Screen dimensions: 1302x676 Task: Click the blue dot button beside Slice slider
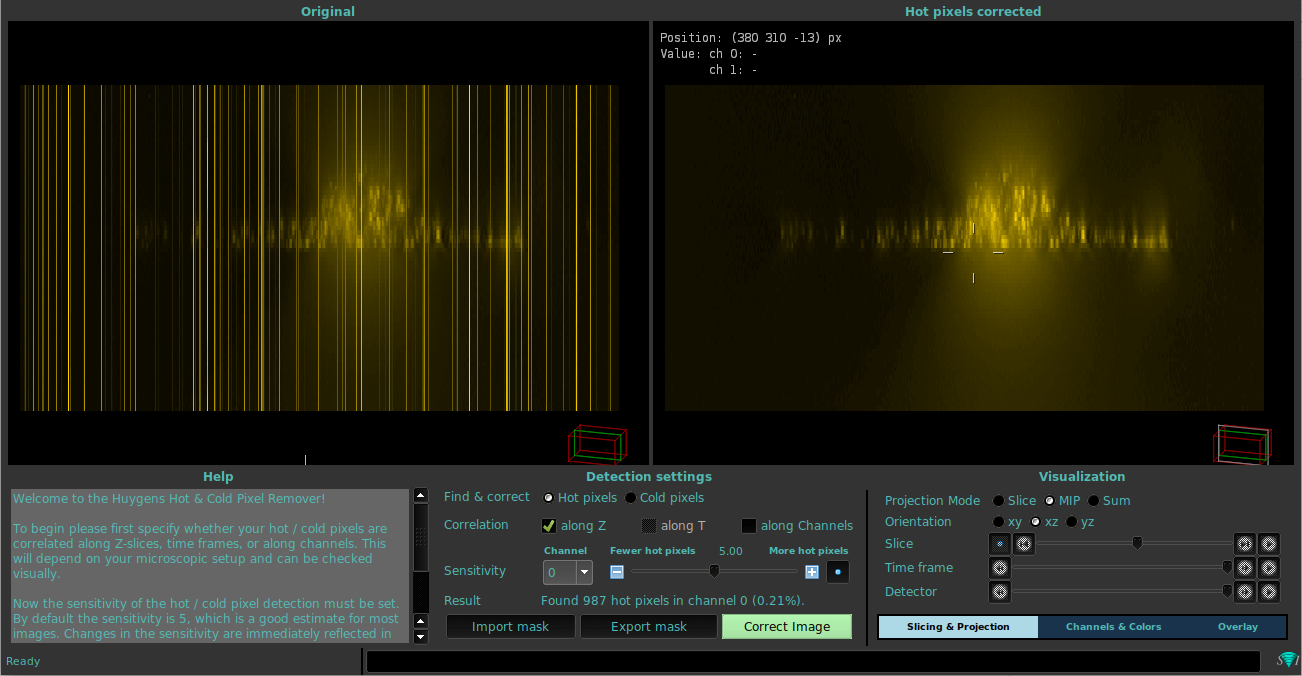click(999, 543)
